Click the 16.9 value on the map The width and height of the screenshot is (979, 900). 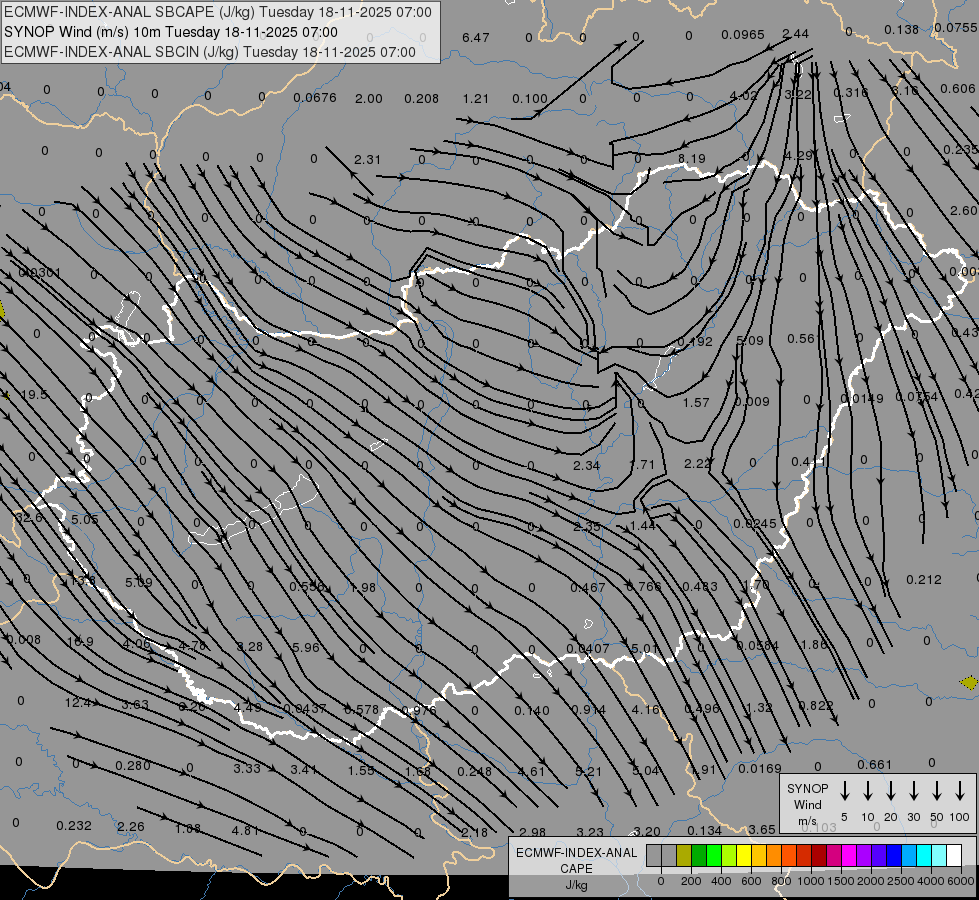point(80,641)
